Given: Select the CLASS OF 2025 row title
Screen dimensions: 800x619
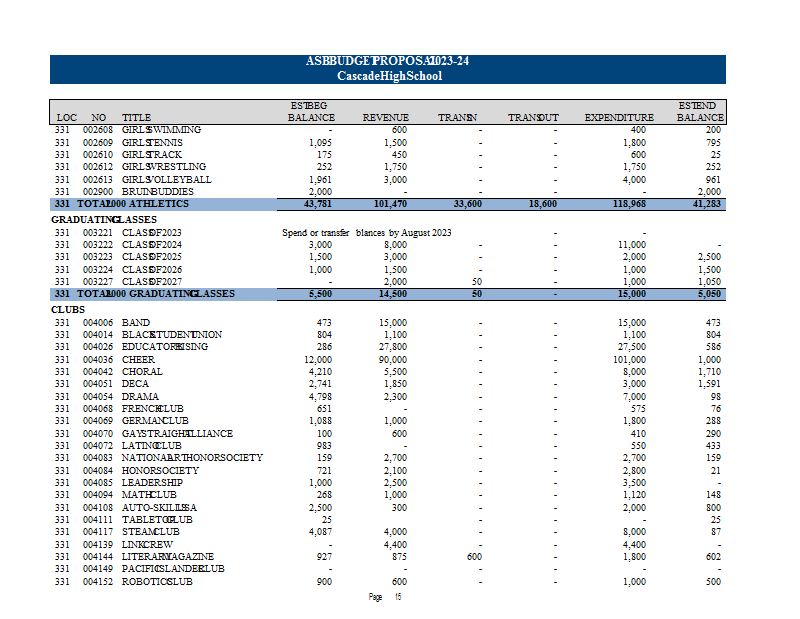Looking at the screenshot, I should pyautogui.click(x=152, y=257).
